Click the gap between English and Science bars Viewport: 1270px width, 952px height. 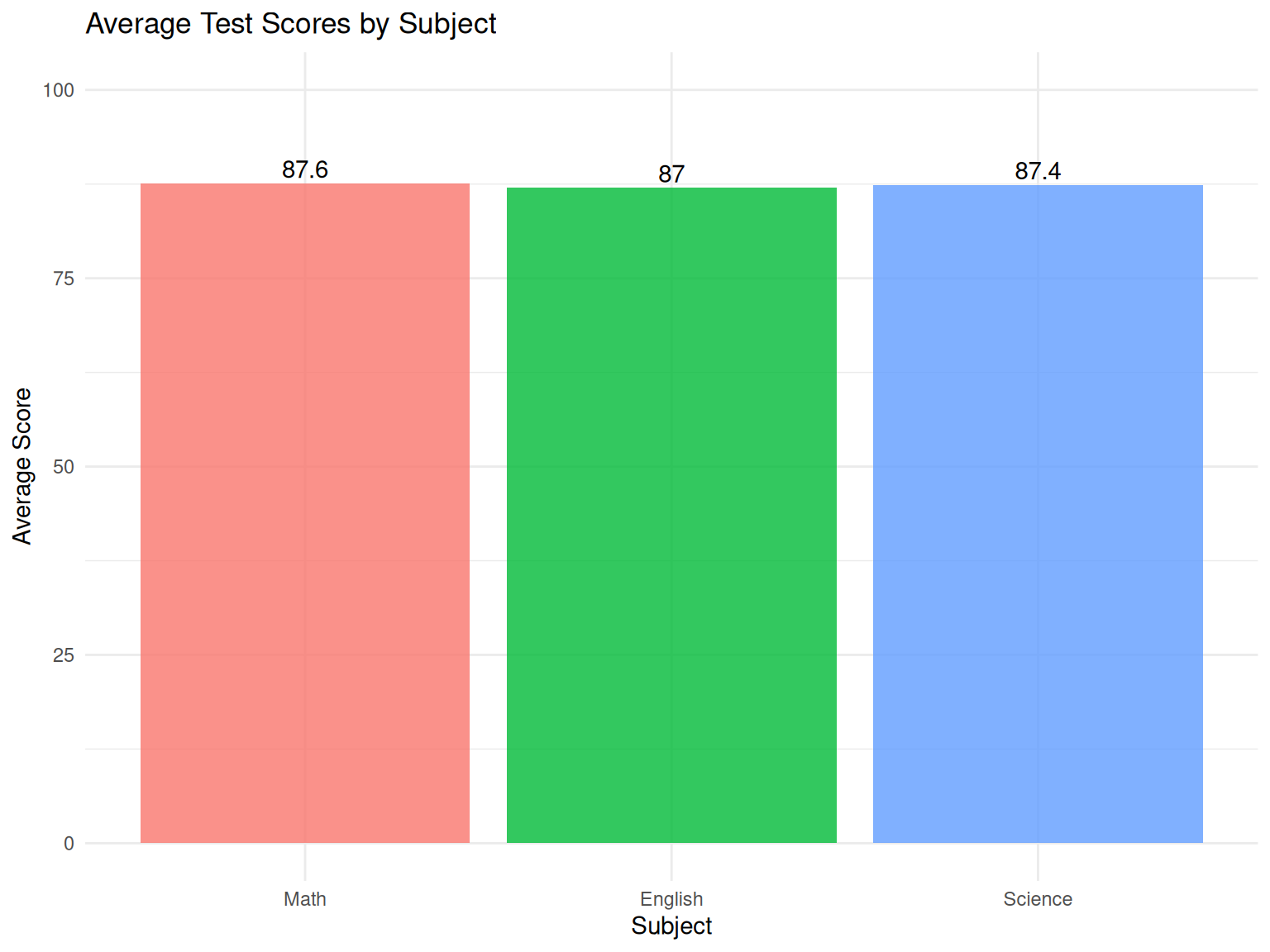855,512
